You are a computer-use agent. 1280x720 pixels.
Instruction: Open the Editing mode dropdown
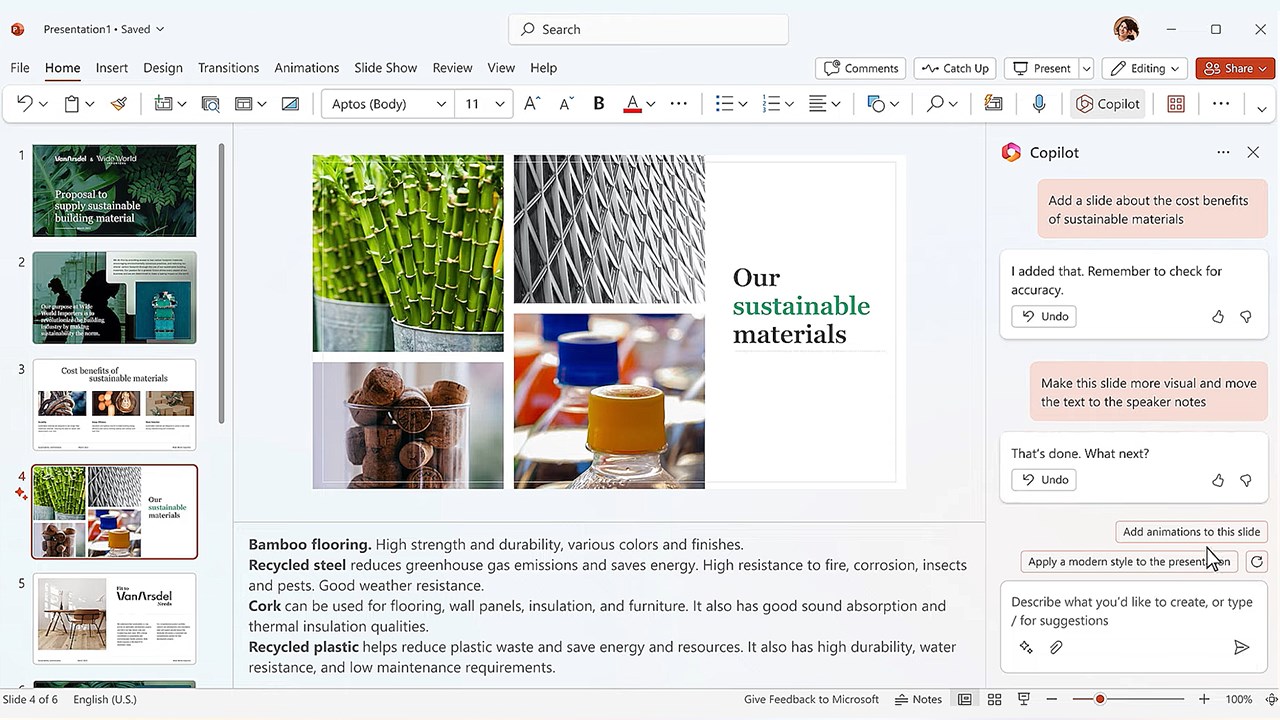(x=1145, y=68)
